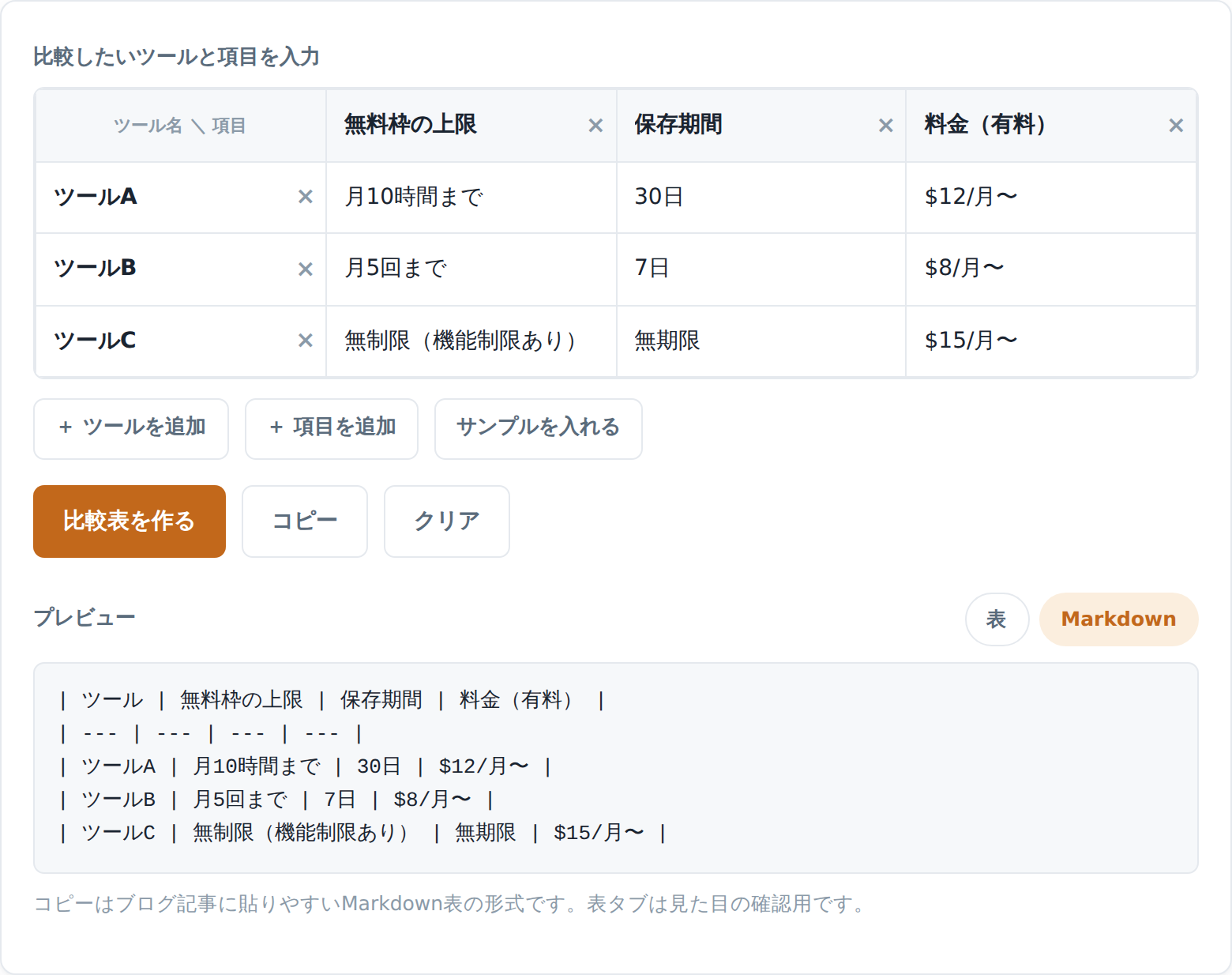This screenshot has width=1232, height=975.
Task: Remove the 保存期間 column
Action: click(886, 126)
